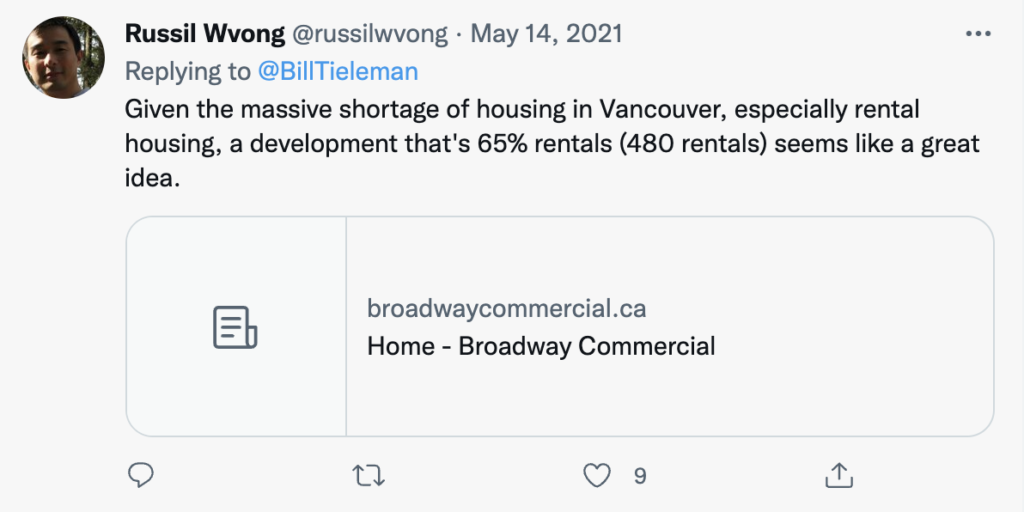This screenshot has height=512, width=1024.
Task: Open the broadwaycommercial.ca domain link
Action: (x=507, y=308)
